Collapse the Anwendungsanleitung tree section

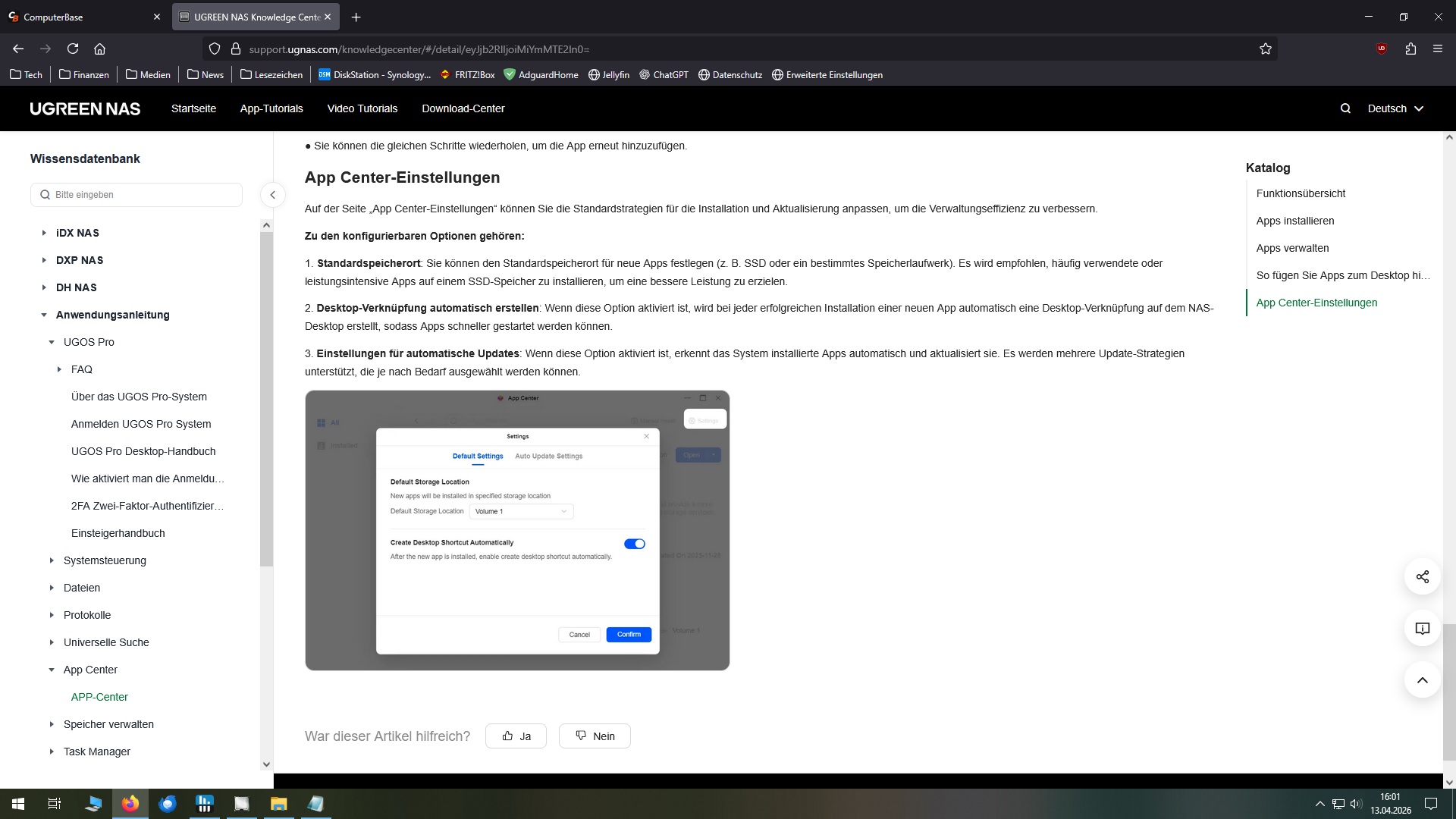click(x=44, y=315)
